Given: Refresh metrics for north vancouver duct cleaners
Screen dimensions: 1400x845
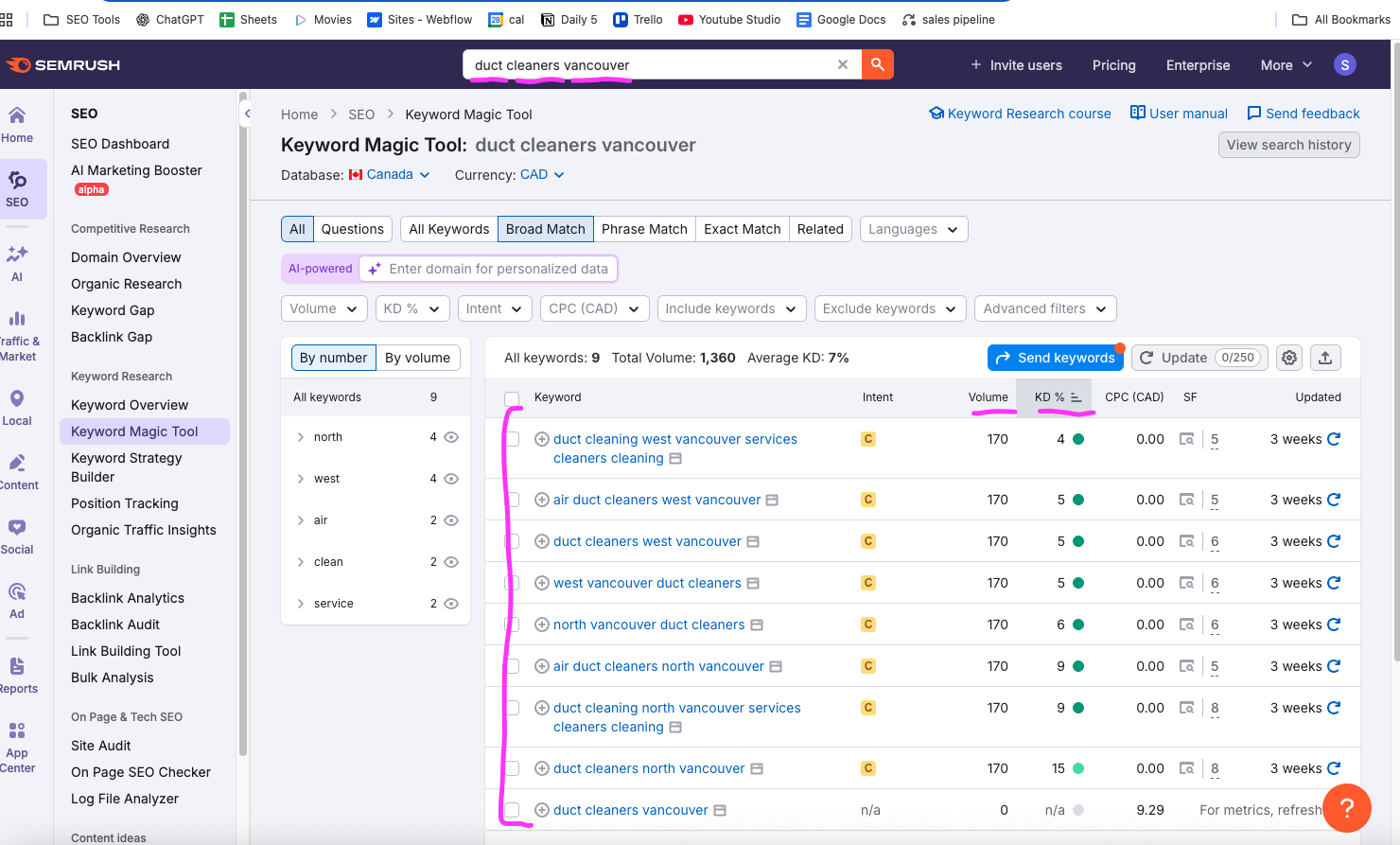Looking at the screenshot, I should pyautogui.click(x=1334, y=625).
